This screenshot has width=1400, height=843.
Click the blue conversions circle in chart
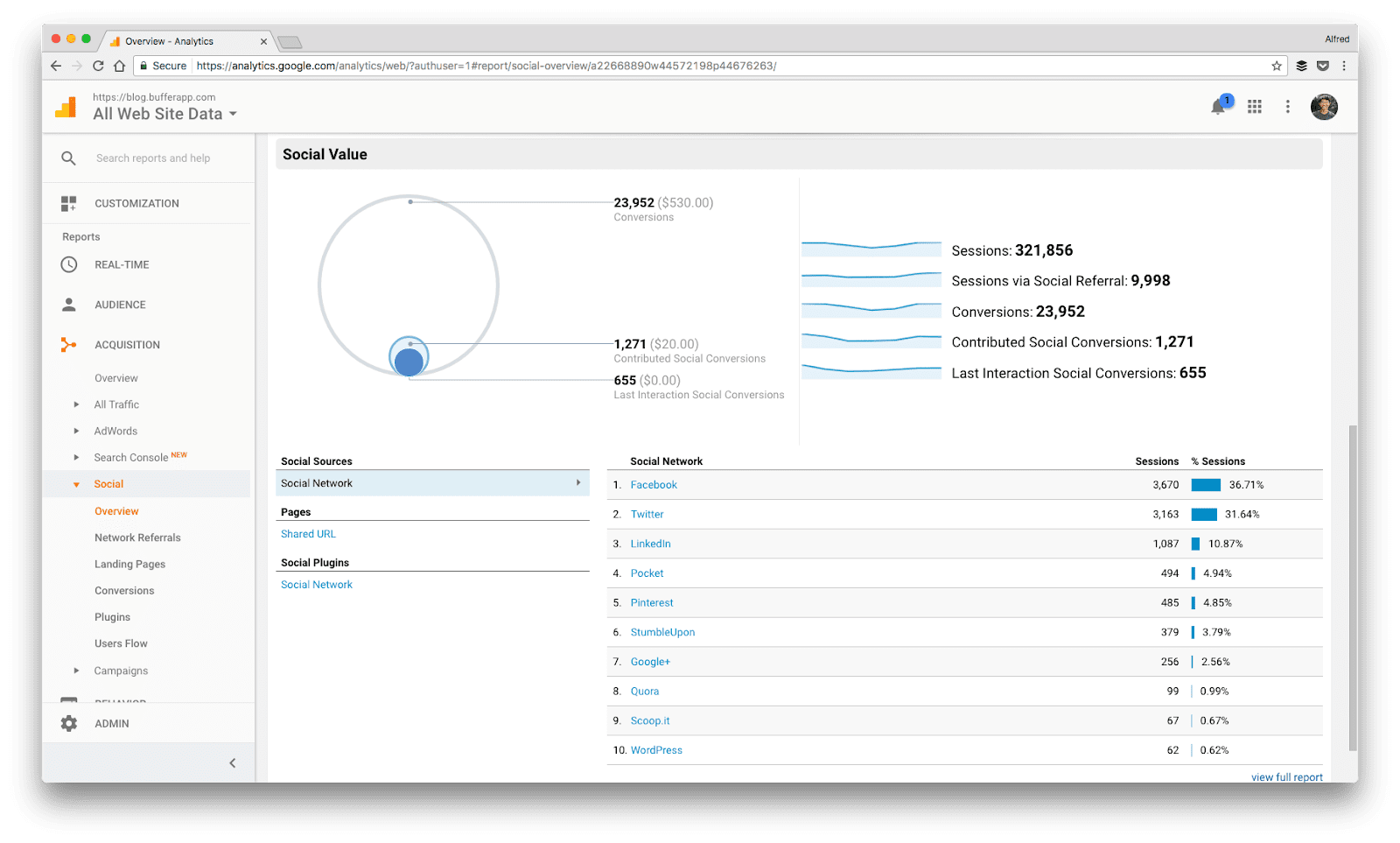coord(409,362)
